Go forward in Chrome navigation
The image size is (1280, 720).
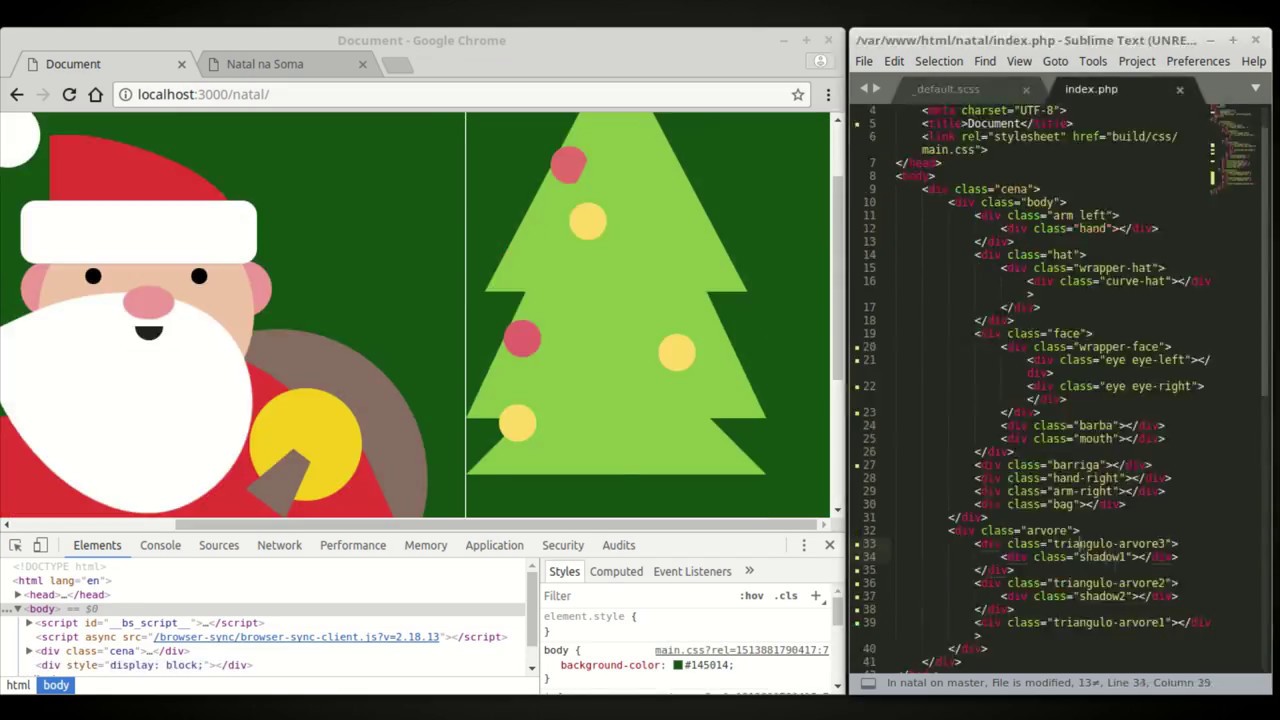(x=43, y=94)
